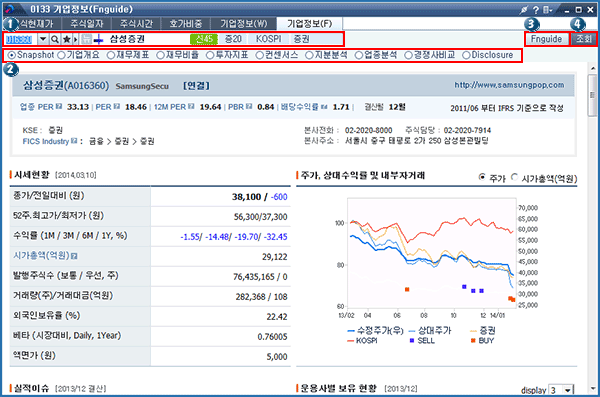Open the window layout menu icon
The image size is (600, 397).
pyautogui.click(x=548, y=10)
